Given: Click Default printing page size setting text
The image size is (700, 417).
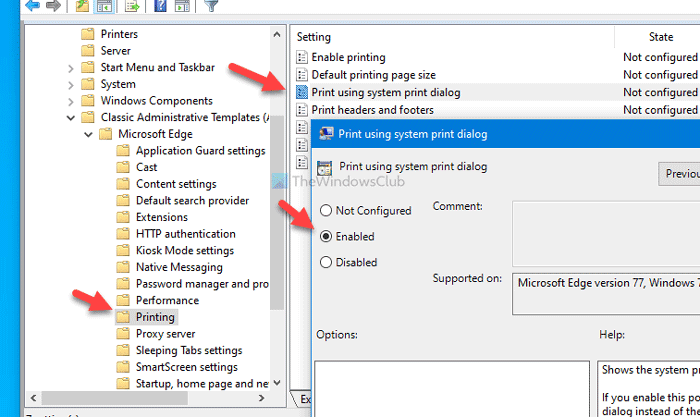Looking at the screenshot, I should click(x=373, y=75).
